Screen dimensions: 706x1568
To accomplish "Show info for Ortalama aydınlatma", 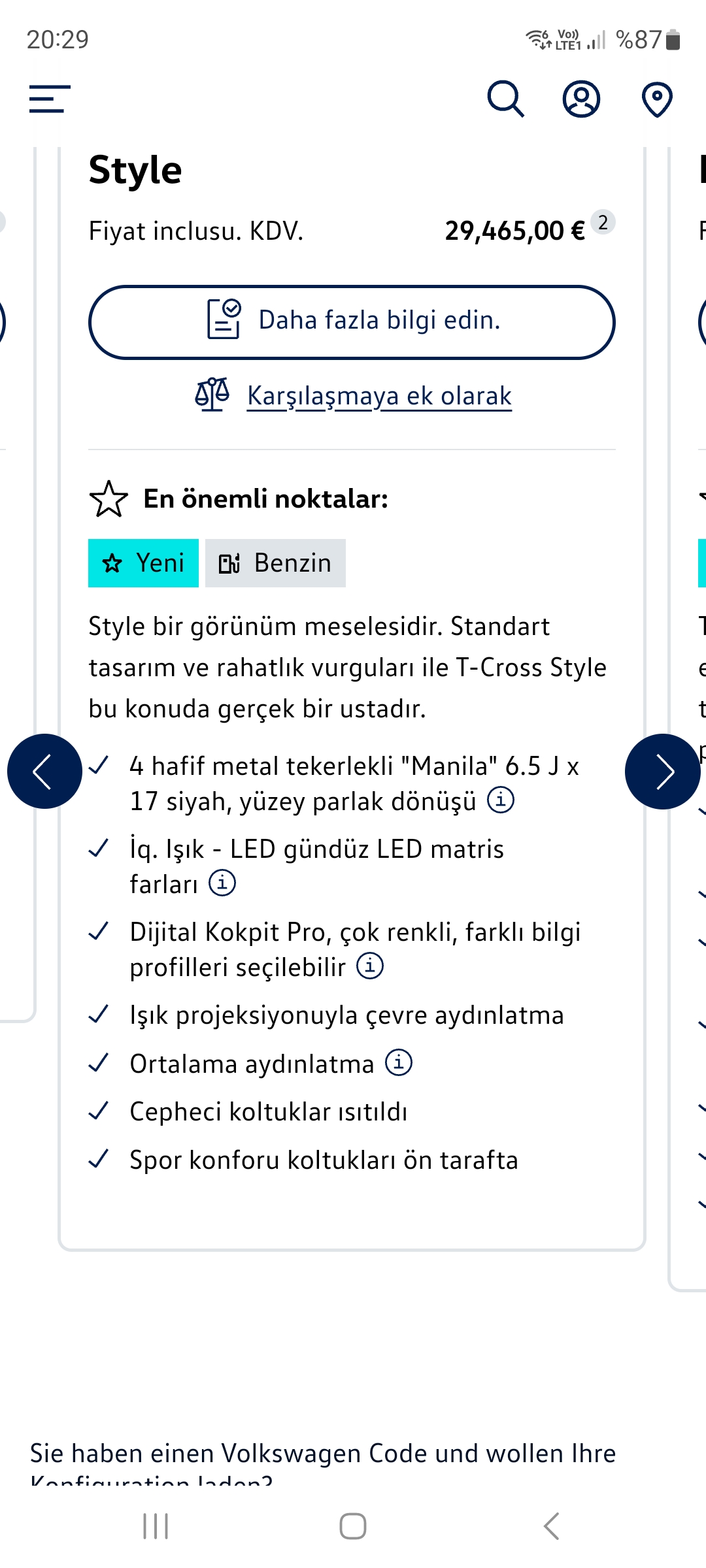I will pyautogui.click(x=399, y=1062).
